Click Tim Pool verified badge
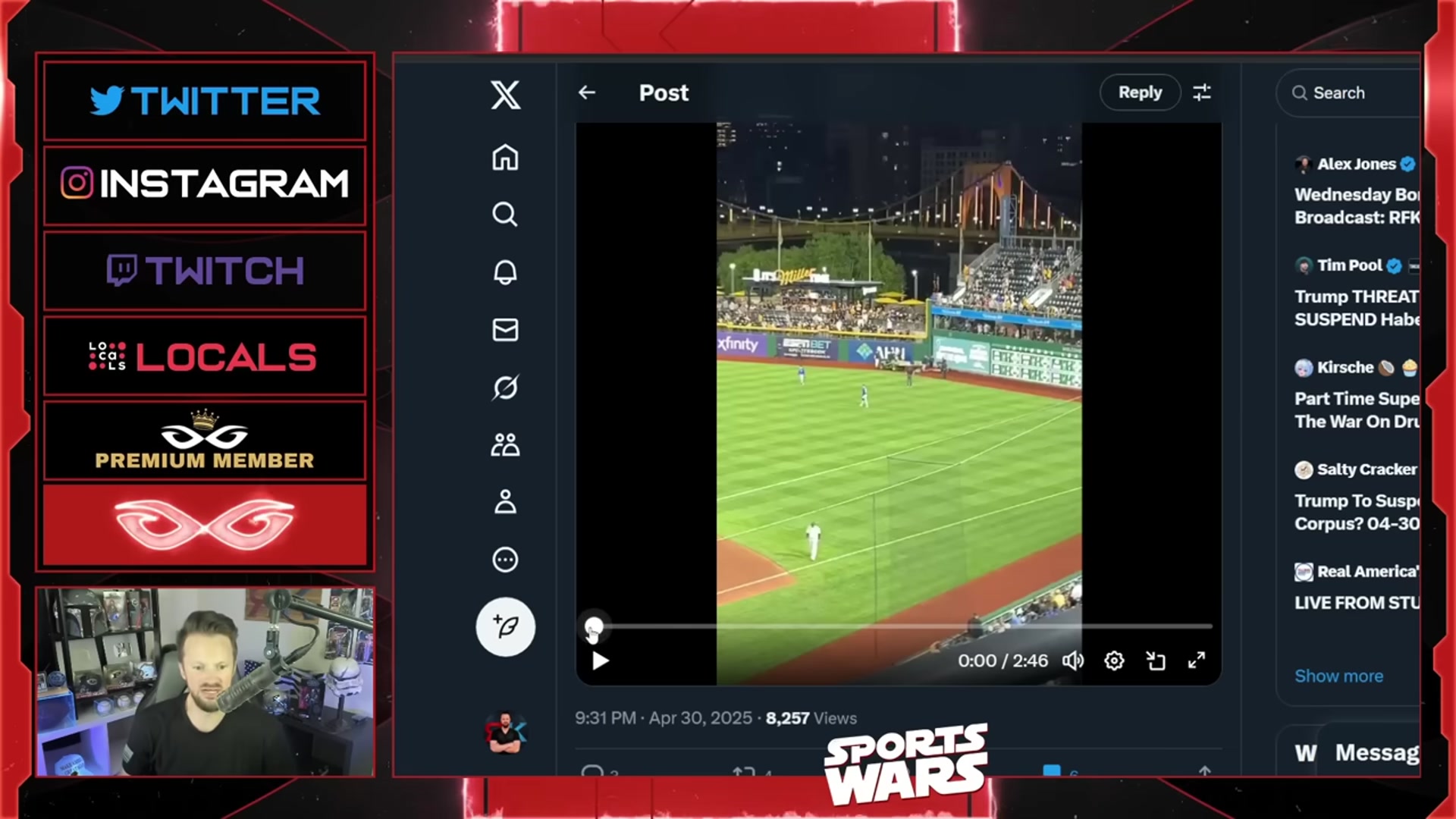The height and width of the screenshot is (819, 1456). (x=1394, y=265)
